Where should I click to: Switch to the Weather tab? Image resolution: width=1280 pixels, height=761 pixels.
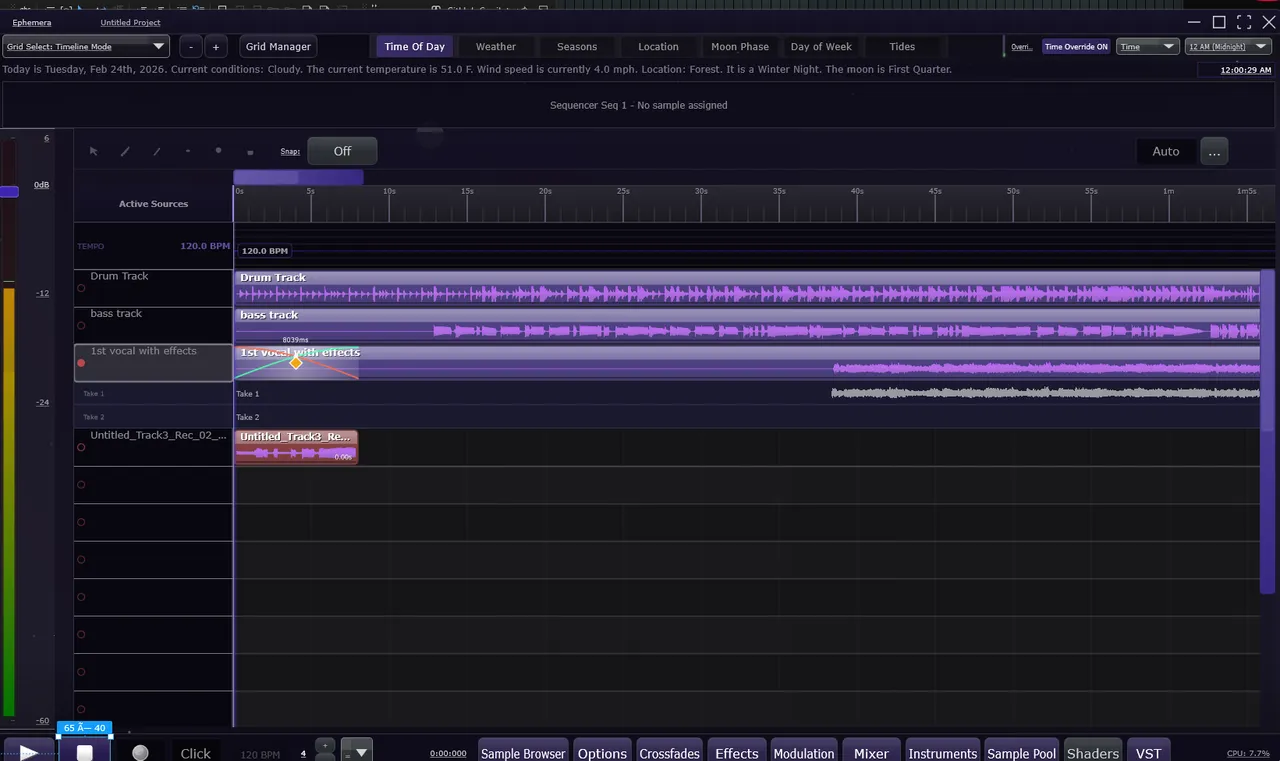[x=496, y=47]
